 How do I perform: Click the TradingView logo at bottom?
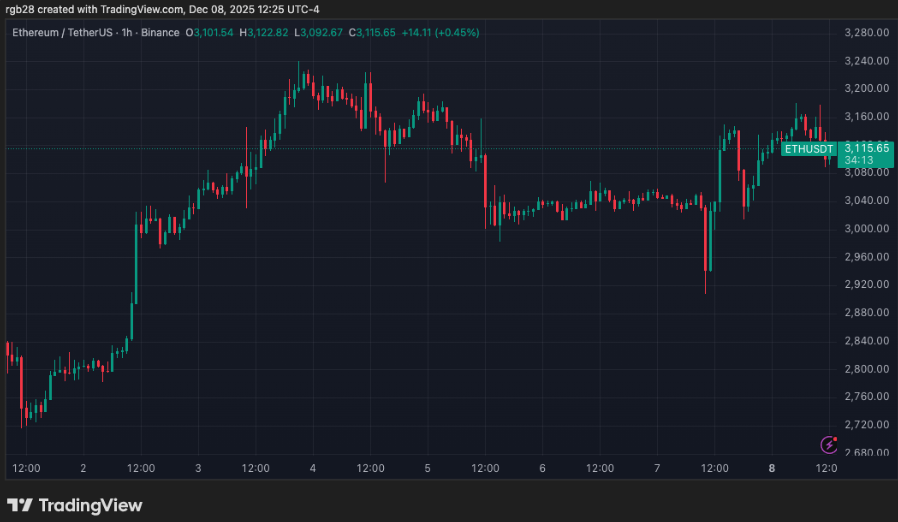[x=74, y=505]
